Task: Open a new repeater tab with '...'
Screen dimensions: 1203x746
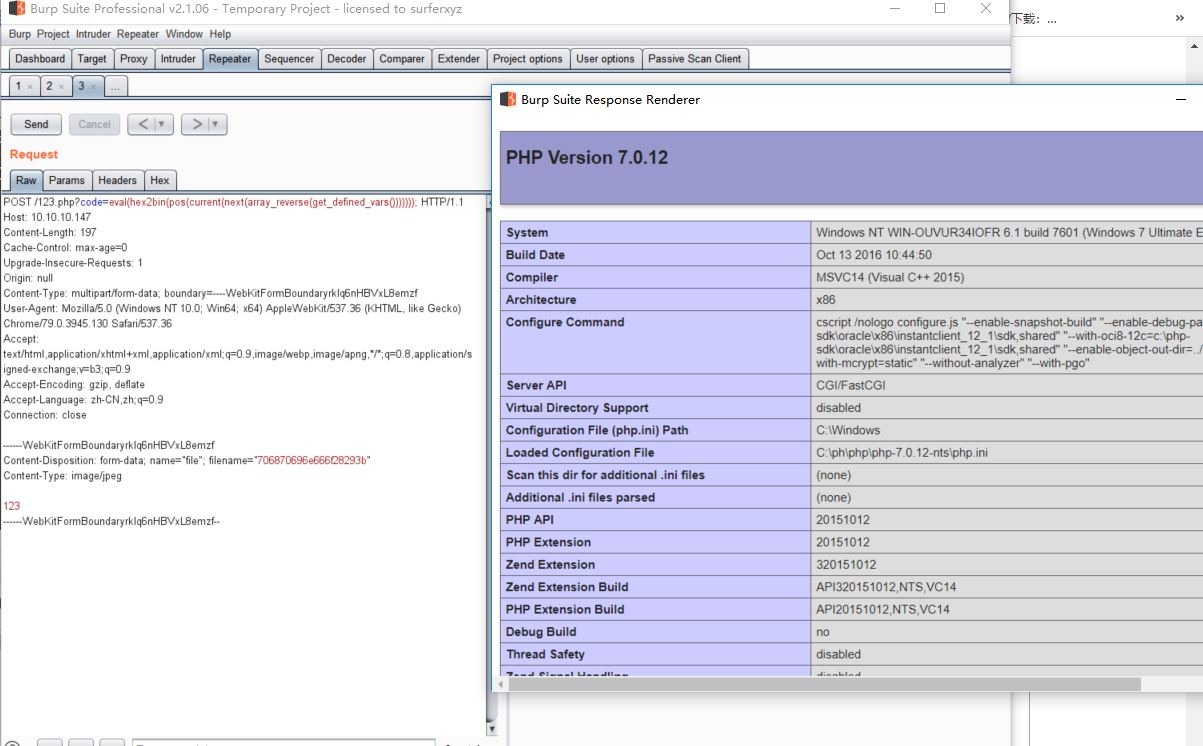Action: pos(115,87)
